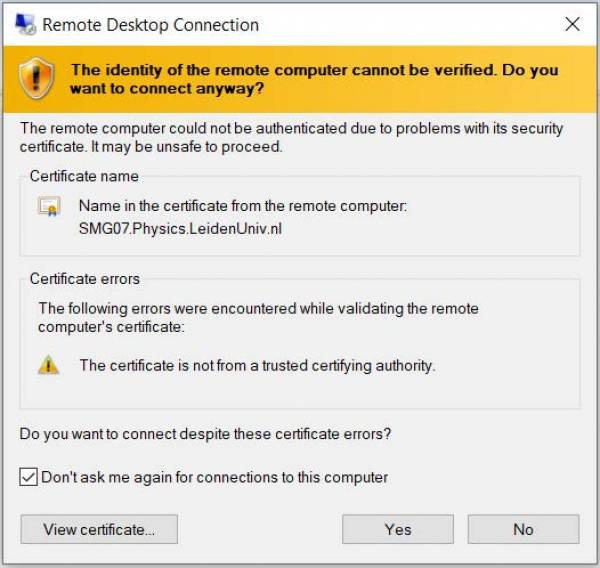The image size is (600, 568).
Task: Tick the "Don't ask me again" checkbox
Action: click(x=29, y=477)
